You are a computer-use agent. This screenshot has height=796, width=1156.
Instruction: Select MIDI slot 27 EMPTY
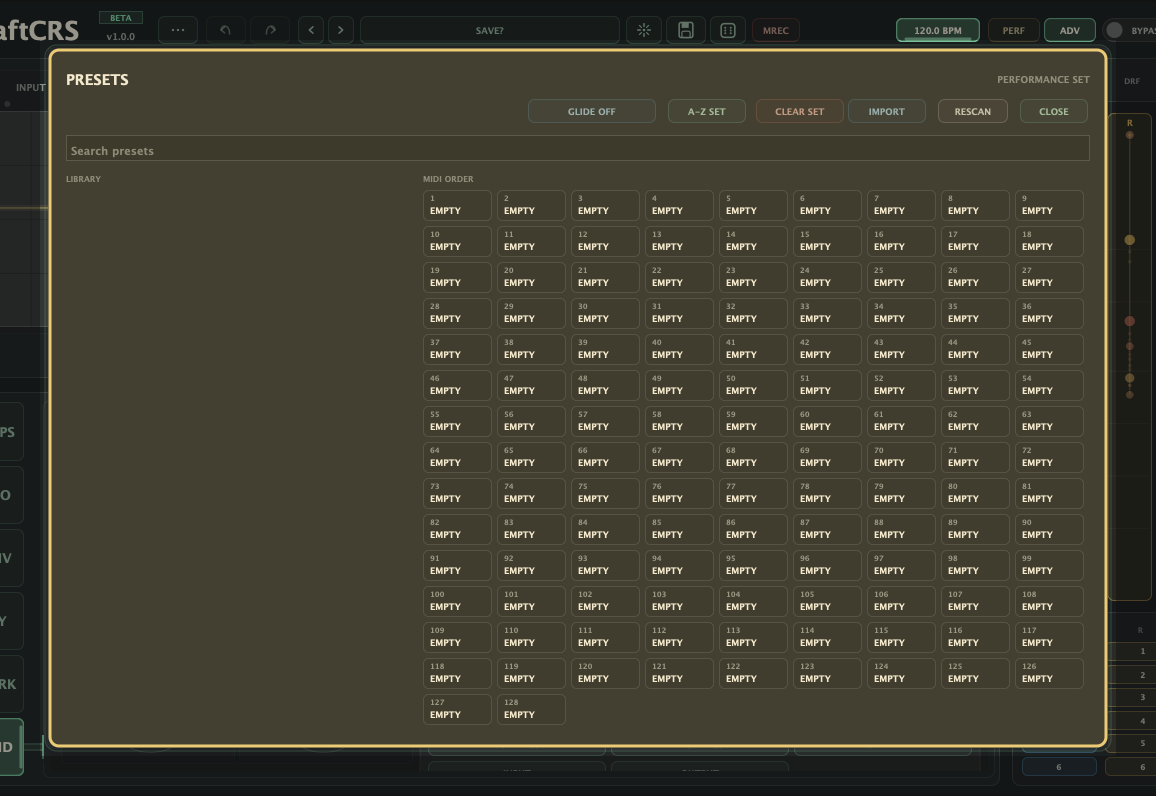(1049, 278)
